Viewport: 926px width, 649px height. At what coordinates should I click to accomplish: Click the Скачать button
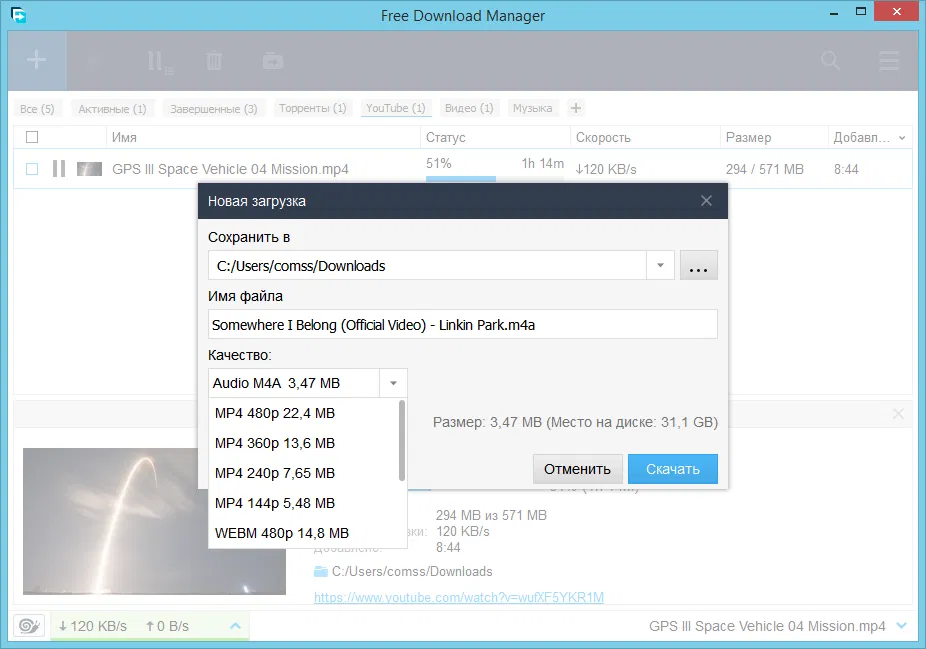click(x=673, y=469)
